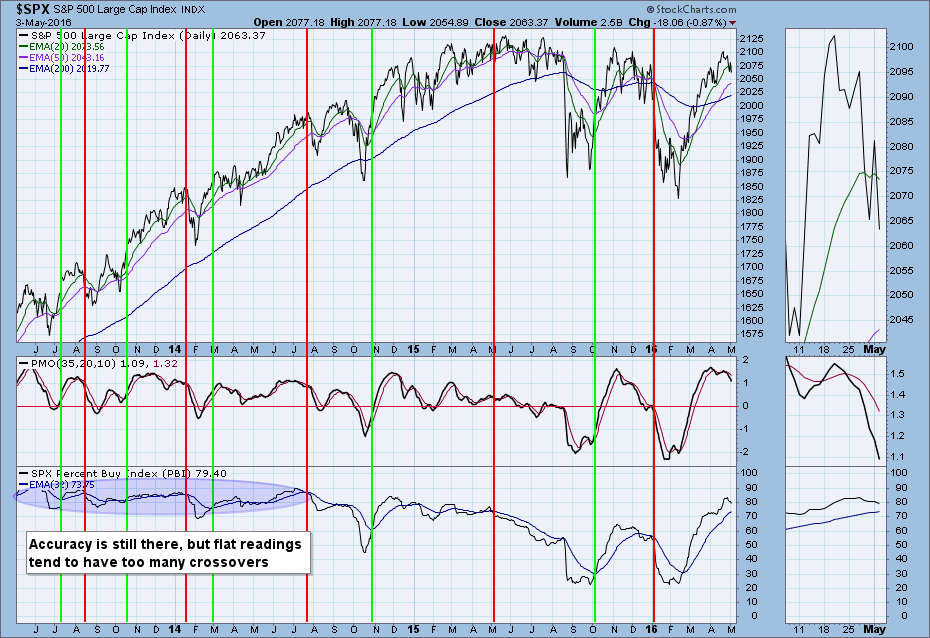Click the purple line marker beside EMA(50)
Viewport: 930px width, 638px height.
(x=24, y=58)
